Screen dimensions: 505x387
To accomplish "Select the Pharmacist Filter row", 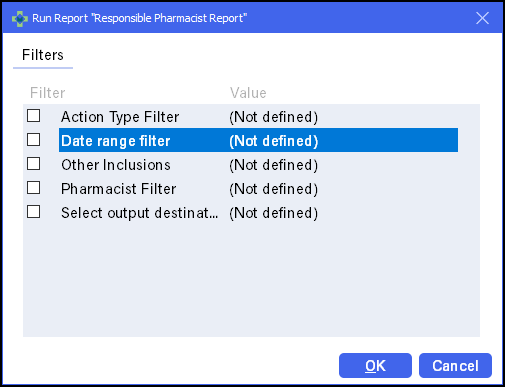I will [x=258, y=189].
